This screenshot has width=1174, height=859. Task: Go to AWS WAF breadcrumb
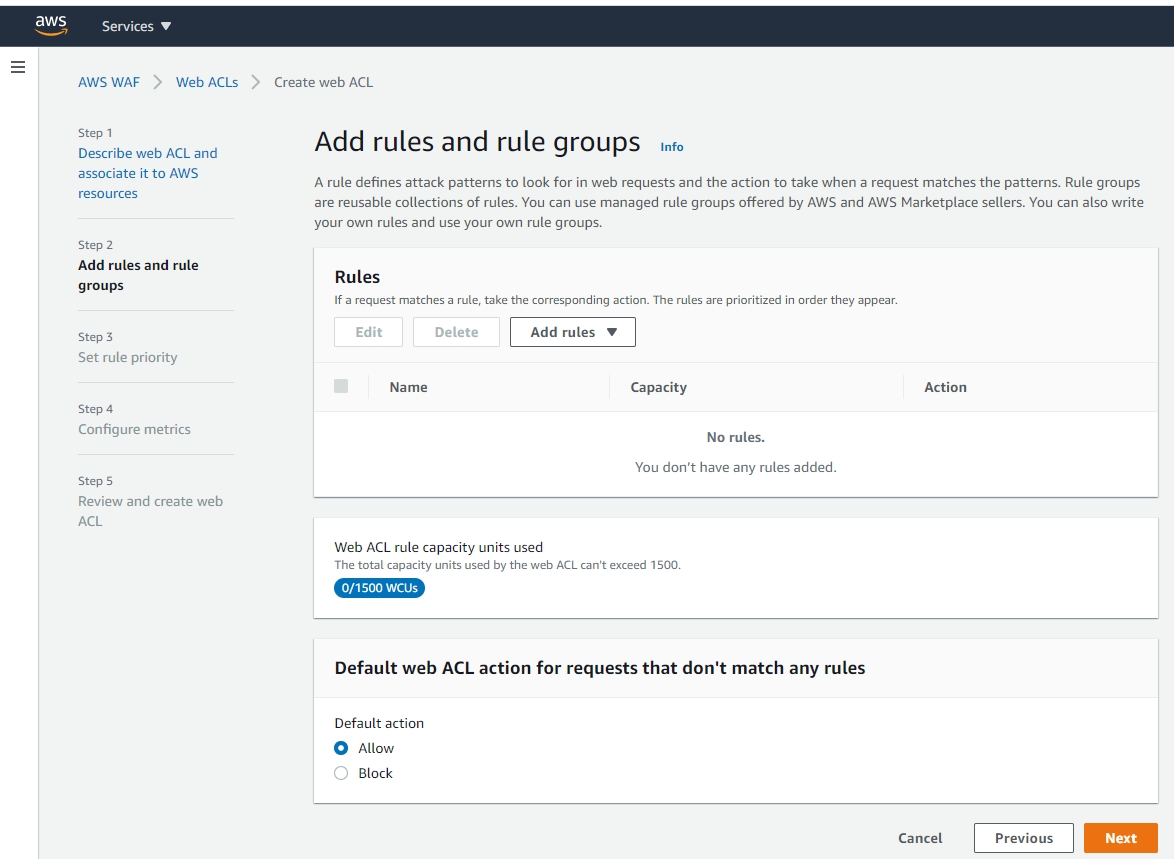(109, 82)
